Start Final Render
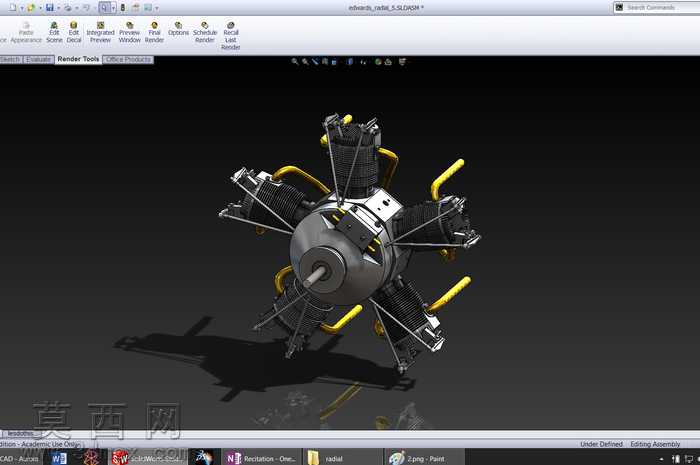This screenshot has width=700, height=465. [154, 33]
